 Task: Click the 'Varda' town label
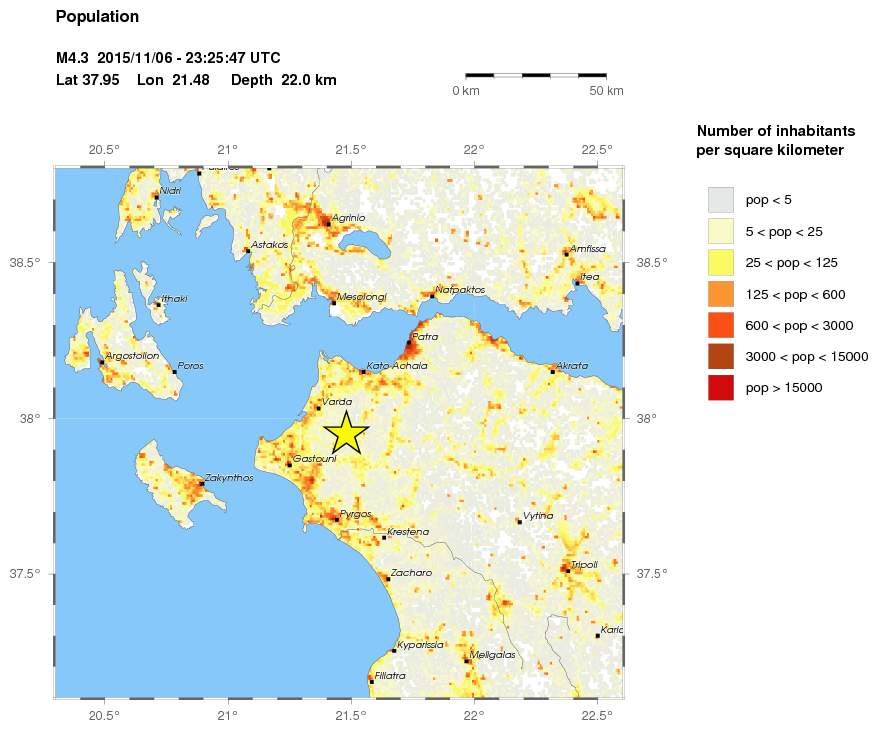pyautogui.click(x=337, y=402)
